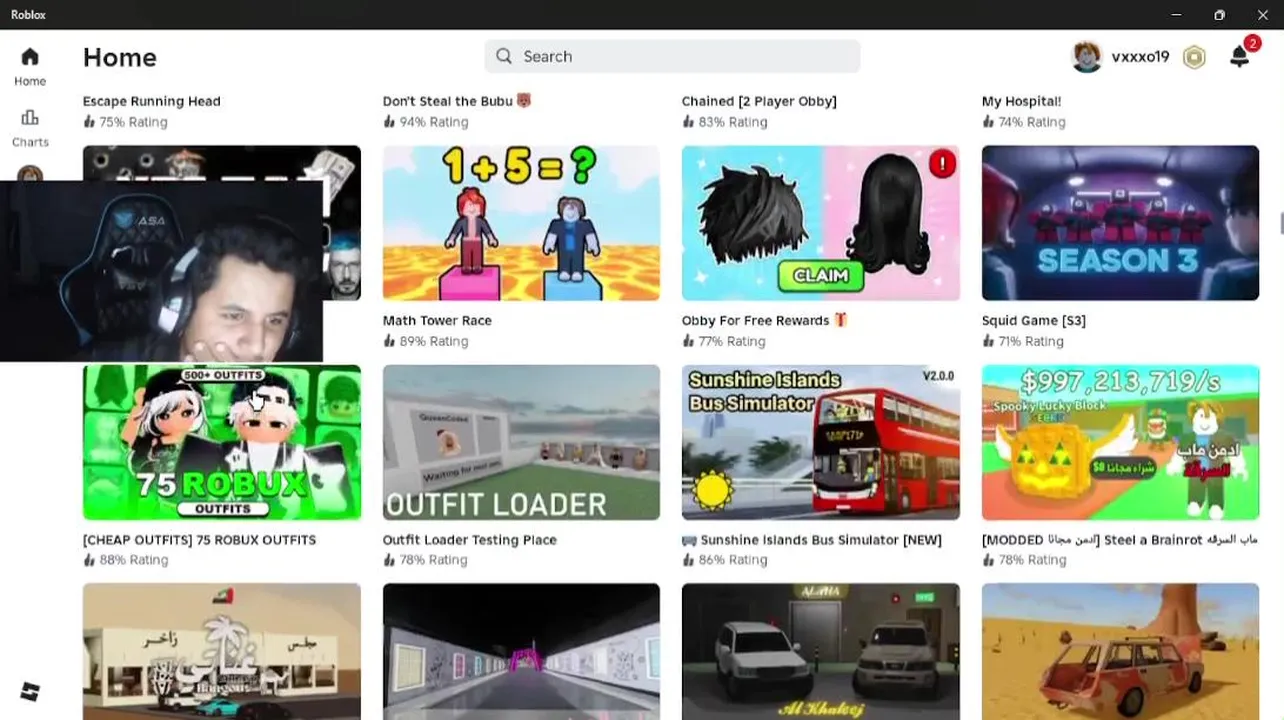Click Chained [2 Player Obby] title
The image size is (1284, 720).
[x=759, y=101]
